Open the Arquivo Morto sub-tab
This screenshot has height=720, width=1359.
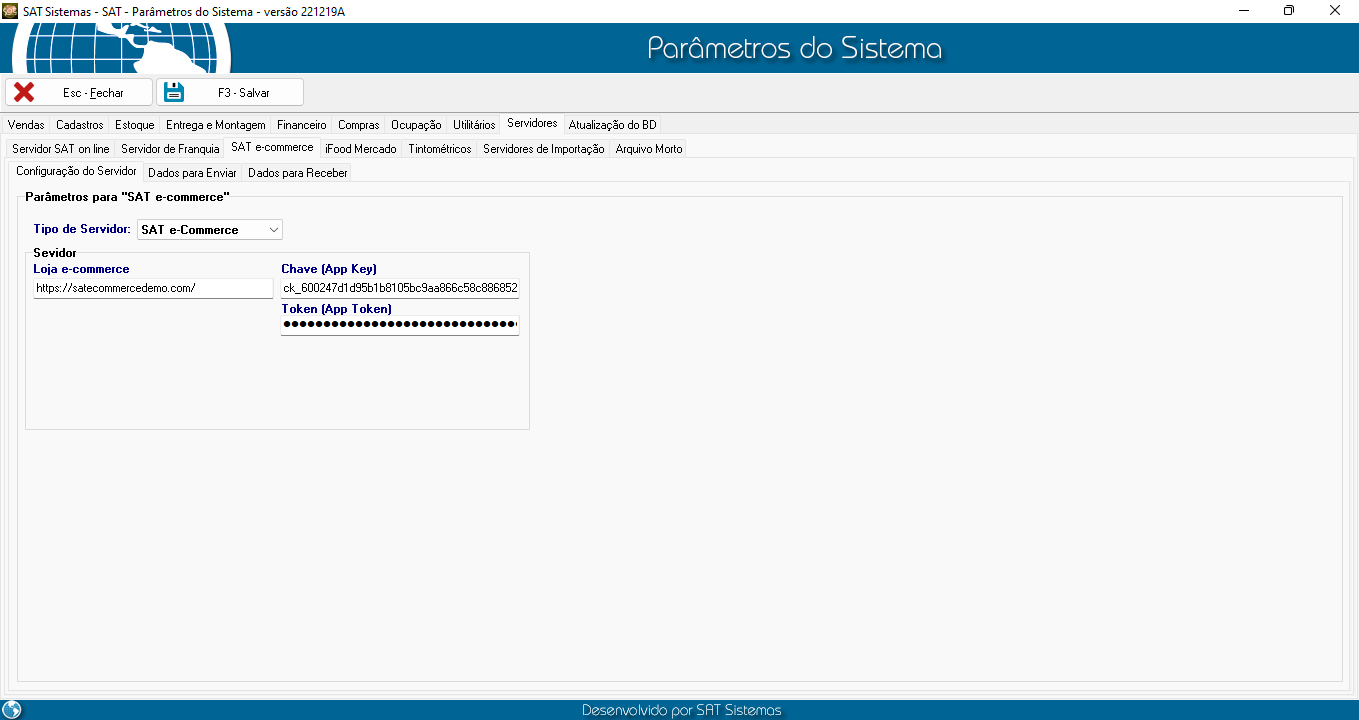(648, 149)
